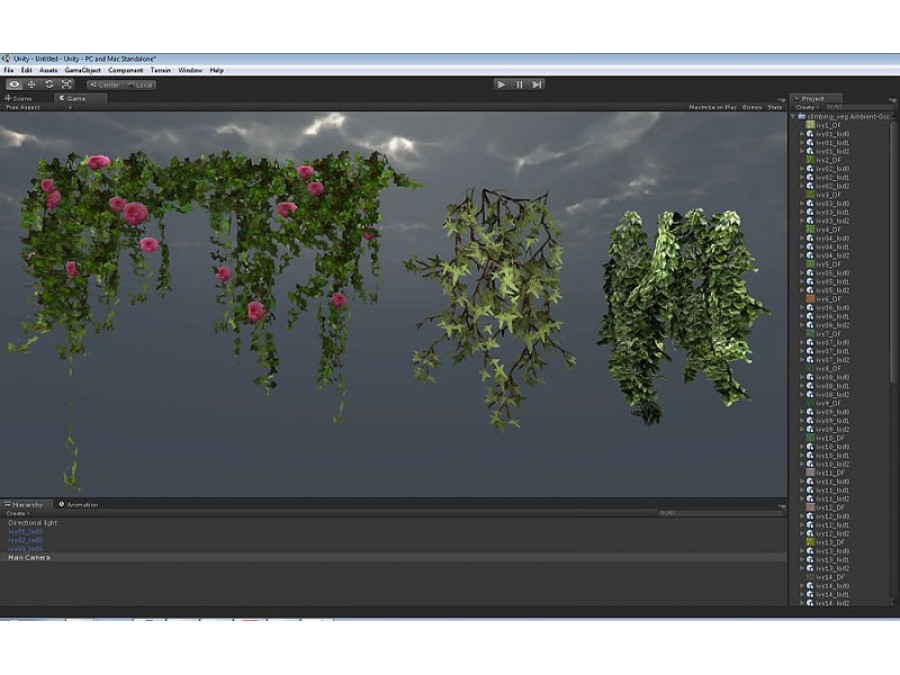
Task: Open the Edit menu
Action: click(x=27, y=70)
